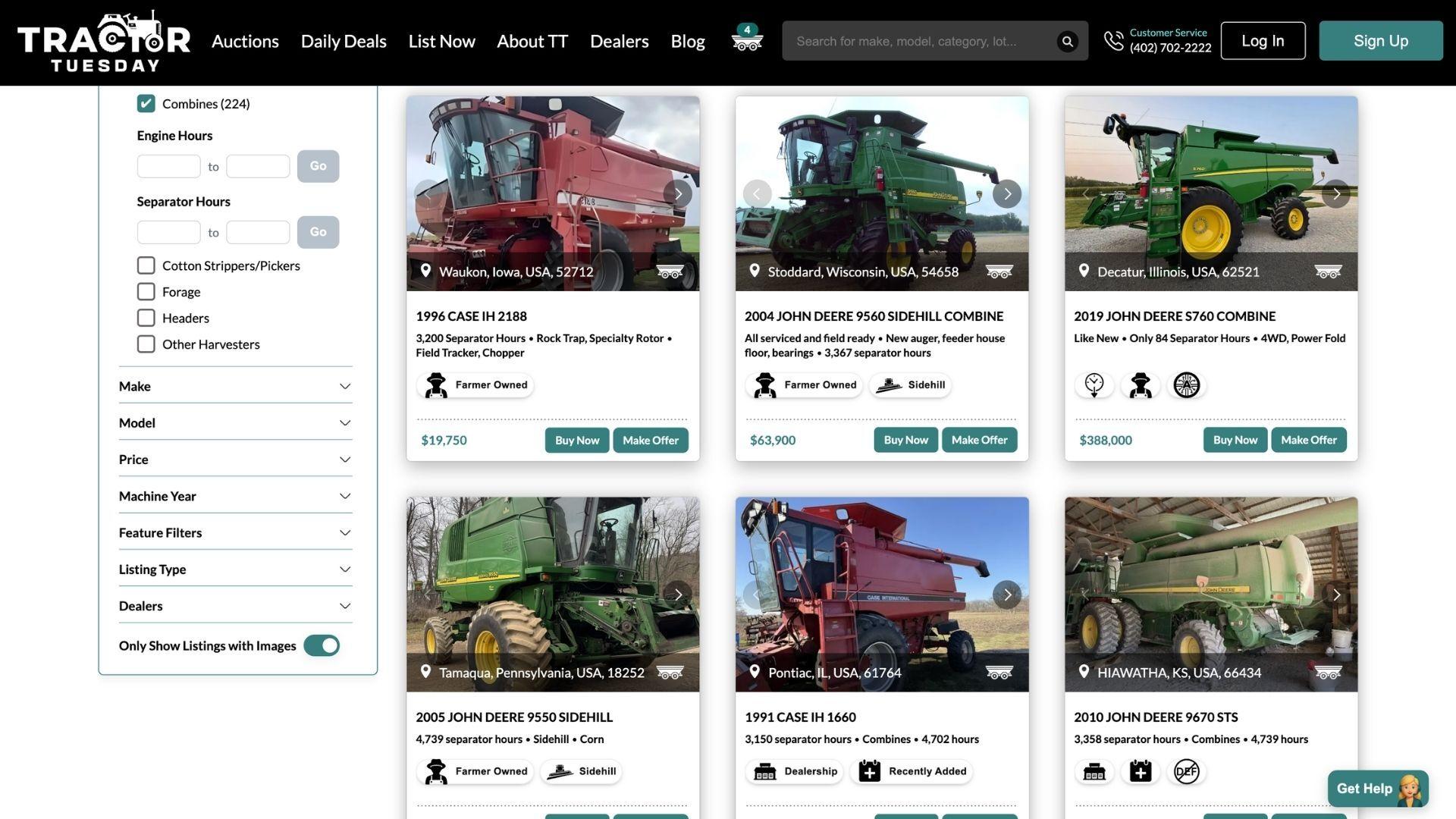Click wagon icon on Pontiac, IL listing
Screen dimensions: 1456x819
(x=999, y=672)
